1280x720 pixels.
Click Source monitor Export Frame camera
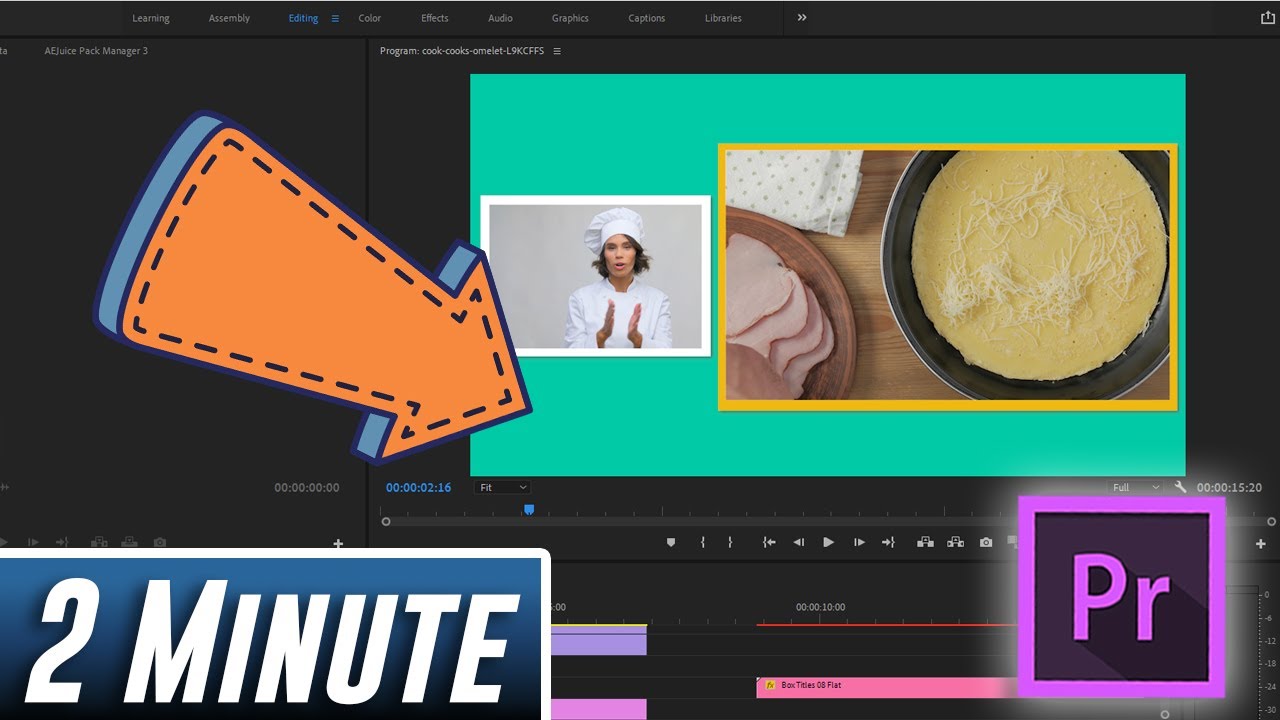pyautogui.click(x=160, y=542)
